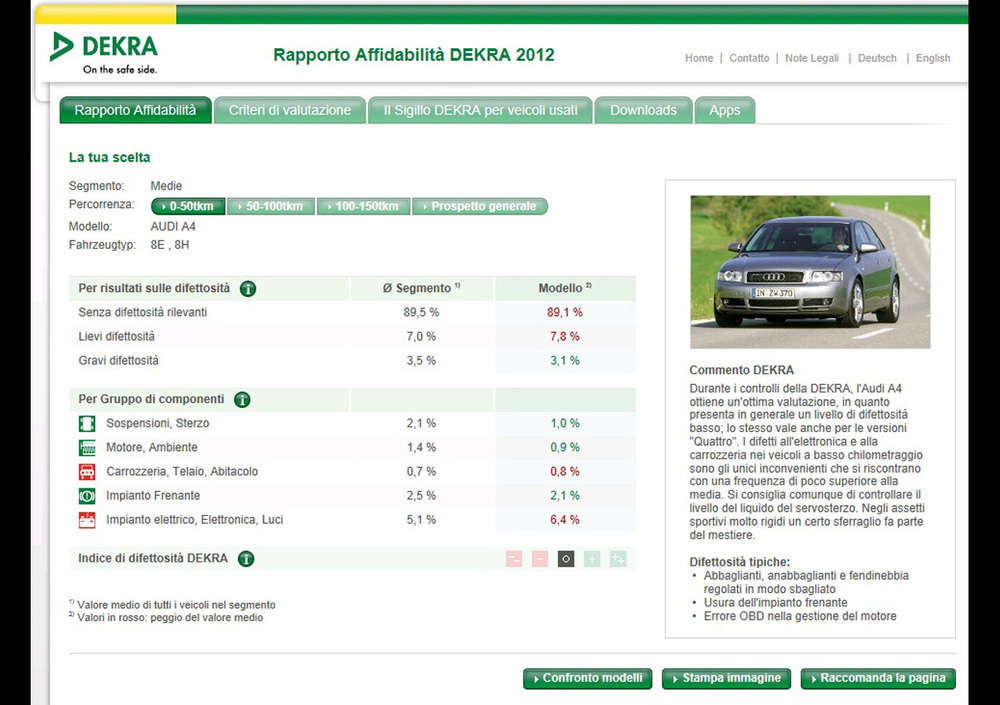Click info icon beside Indice di difettosità DEKRA
The image size is (1000, 705).
click(246, 559)
